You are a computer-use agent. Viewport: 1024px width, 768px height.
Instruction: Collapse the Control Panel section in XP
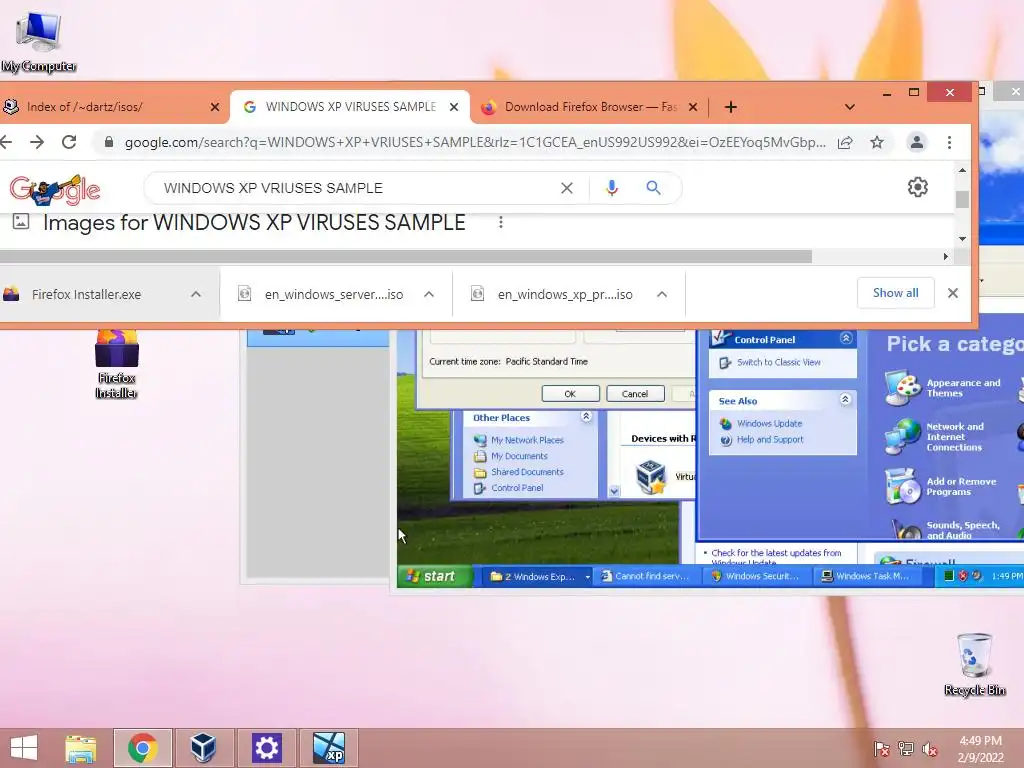point(846,338)
